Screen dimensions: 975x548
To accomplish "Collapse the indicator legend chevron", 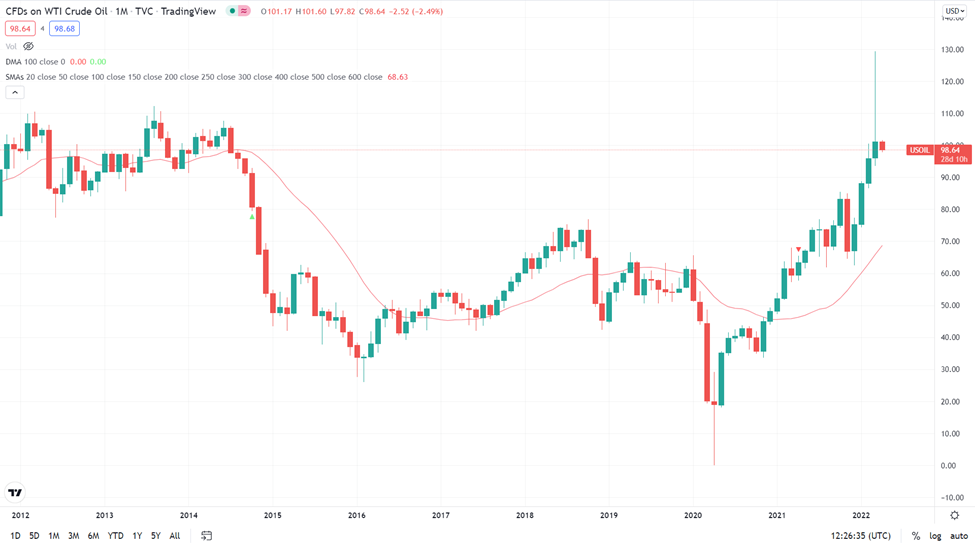I will coord(15,93).
